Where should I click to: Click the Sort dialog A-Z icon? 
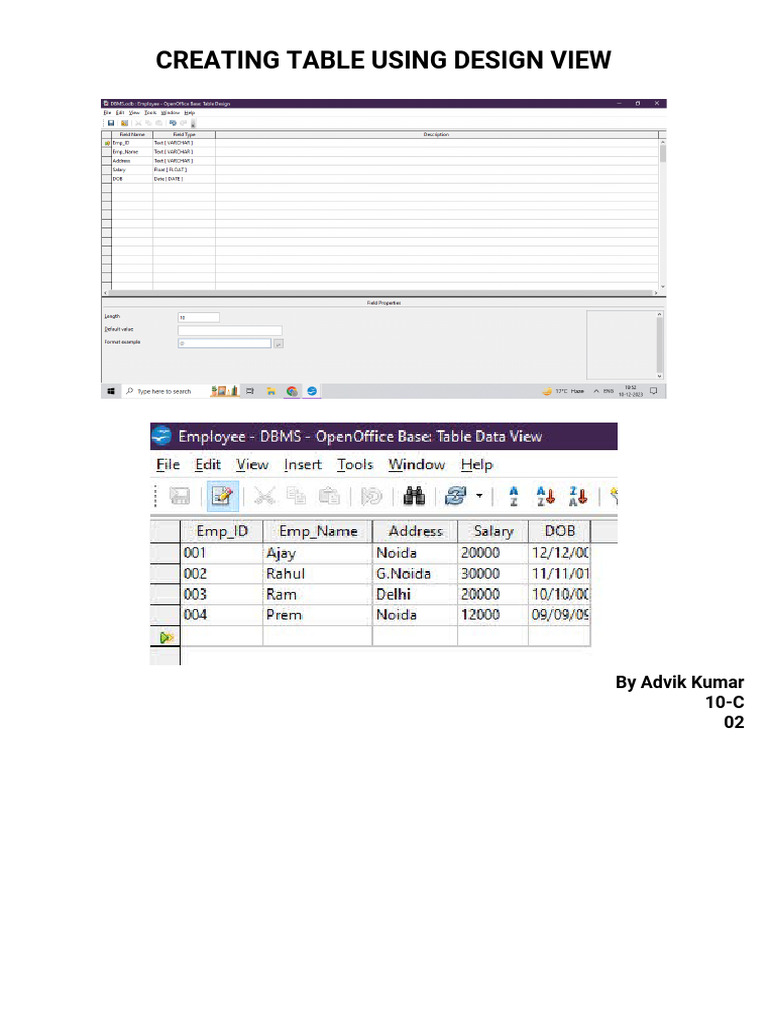pos(513,496)
